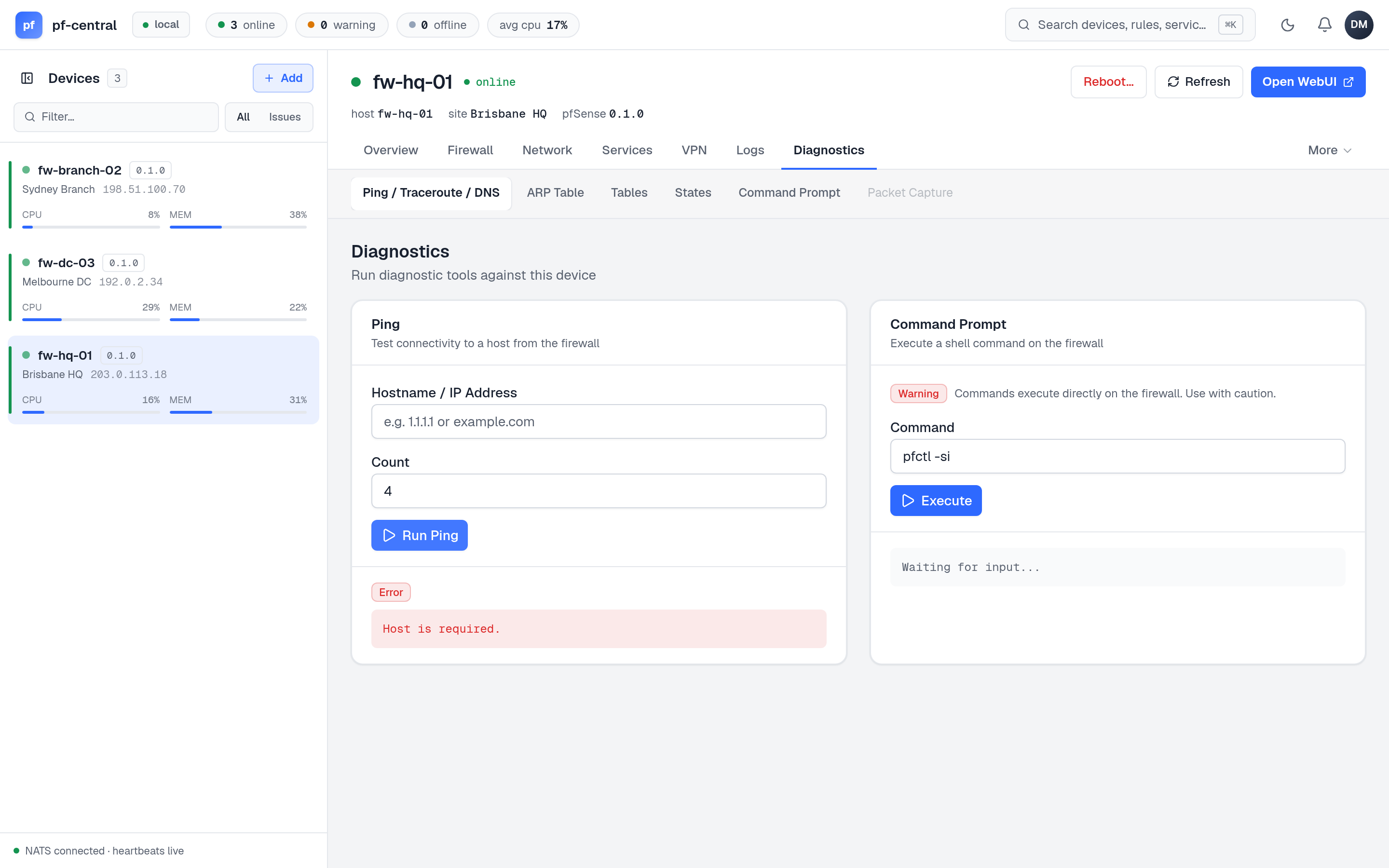The image size is (1389, 868).
Task: Click the DM user avatar
Action: (x=1359, y=25)
